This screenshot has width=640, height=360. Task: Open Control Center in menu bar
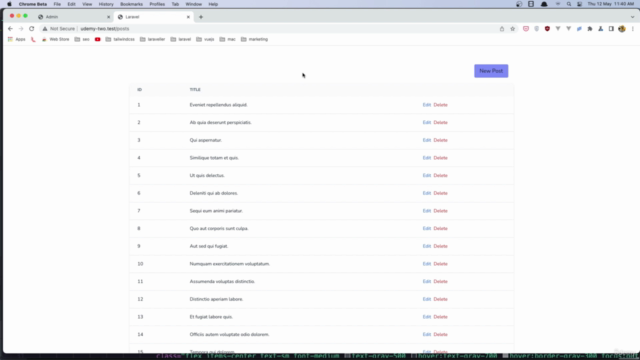[x=580, y=4]
